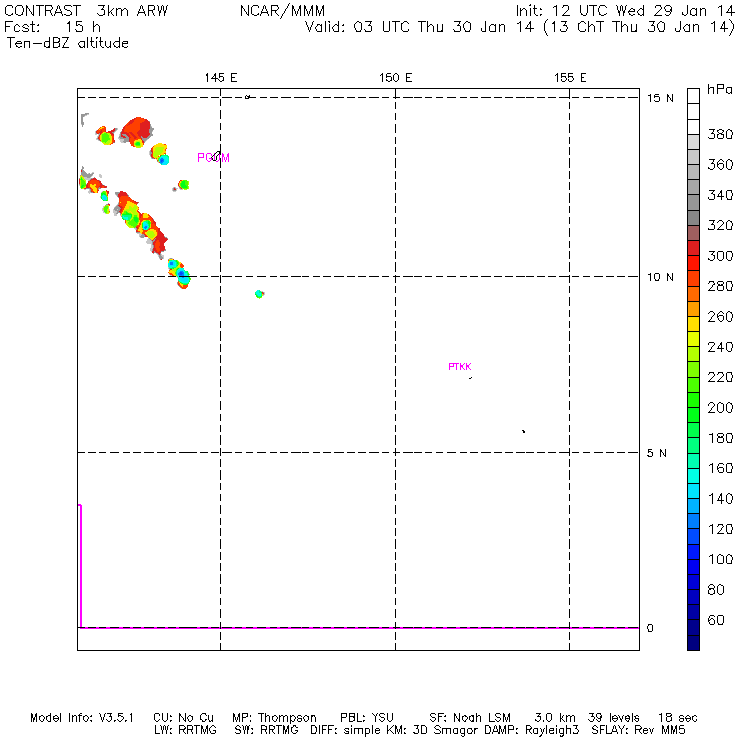Click the '80' colorbar value
The width and height of the screenshot is (740, 740).
716,590
